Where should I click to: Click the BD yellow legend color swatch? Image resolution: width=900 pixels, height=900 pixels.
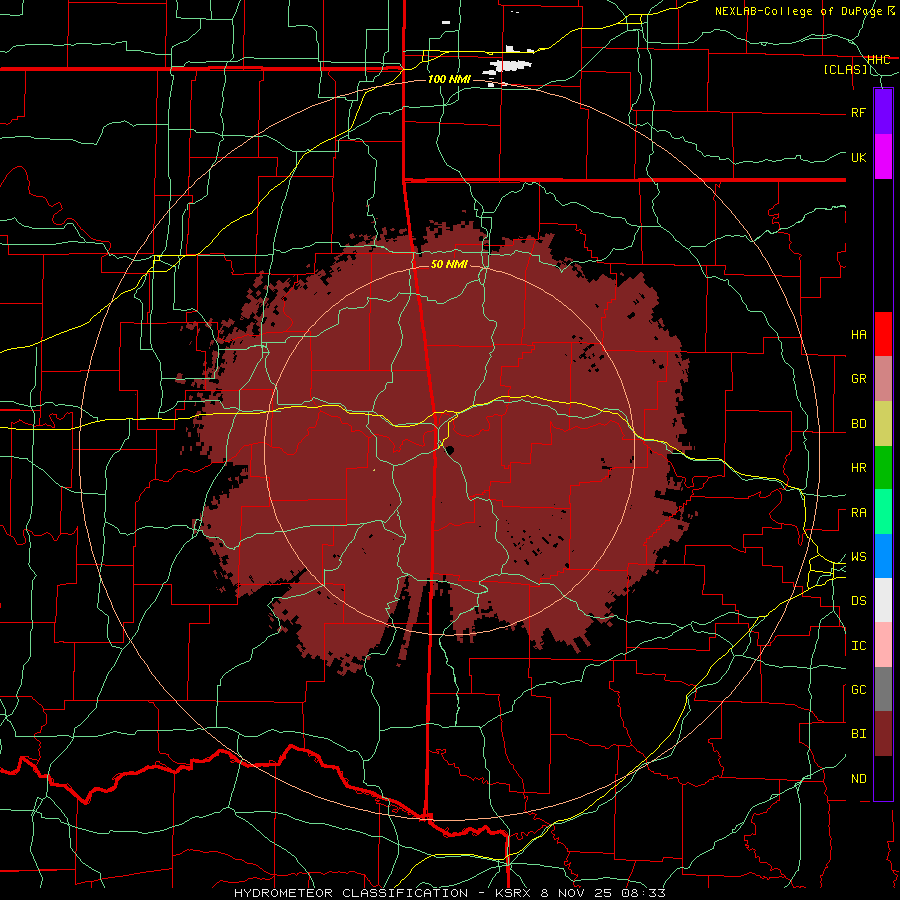pyautogui.click(x=883, y=423)
